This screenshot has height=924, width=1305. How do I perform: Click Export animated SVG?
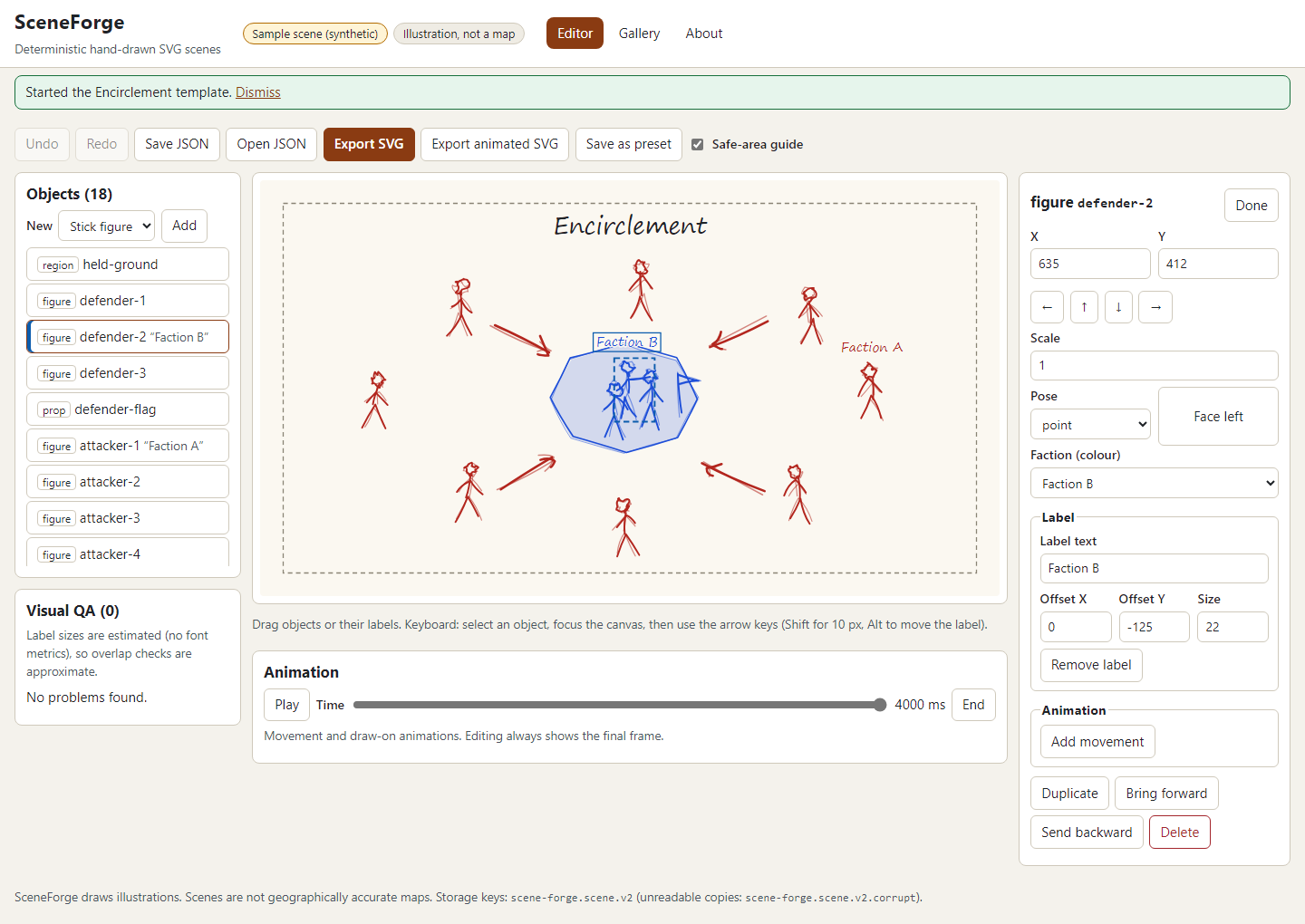(x=495, y=144)
